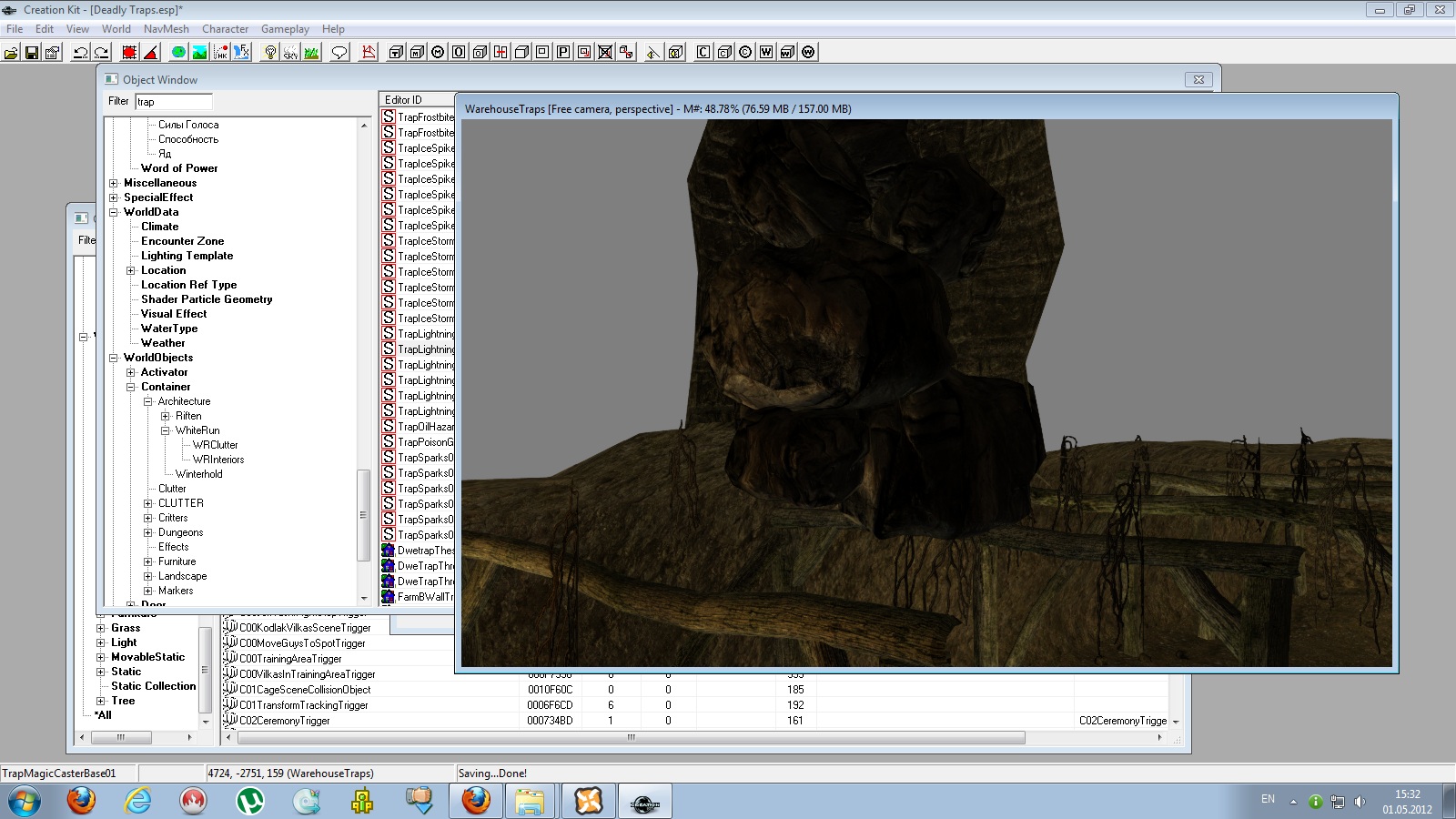Expand the Activator tree node
Viewport: 1456px width, 819px height.
[x=131, y=372]
